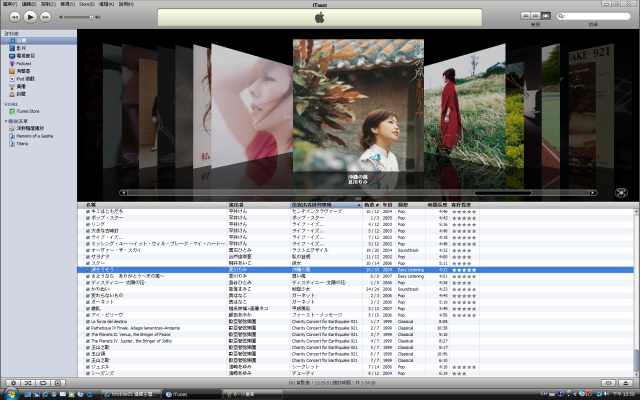Click low-volume speaker icon

pyautogui.click(x=61, y=17)
